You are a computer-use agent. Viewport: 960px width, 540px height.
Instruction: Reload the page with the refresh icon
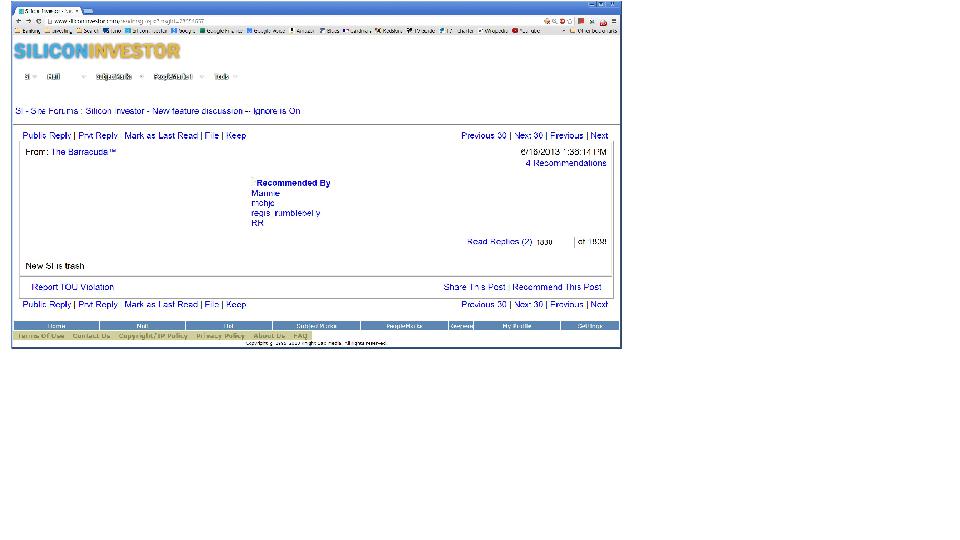click(x=38, y=21)
